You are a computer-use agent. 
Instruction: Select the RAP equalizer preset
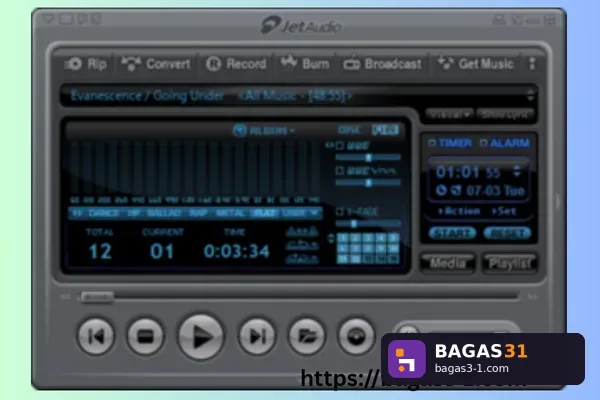198,213
